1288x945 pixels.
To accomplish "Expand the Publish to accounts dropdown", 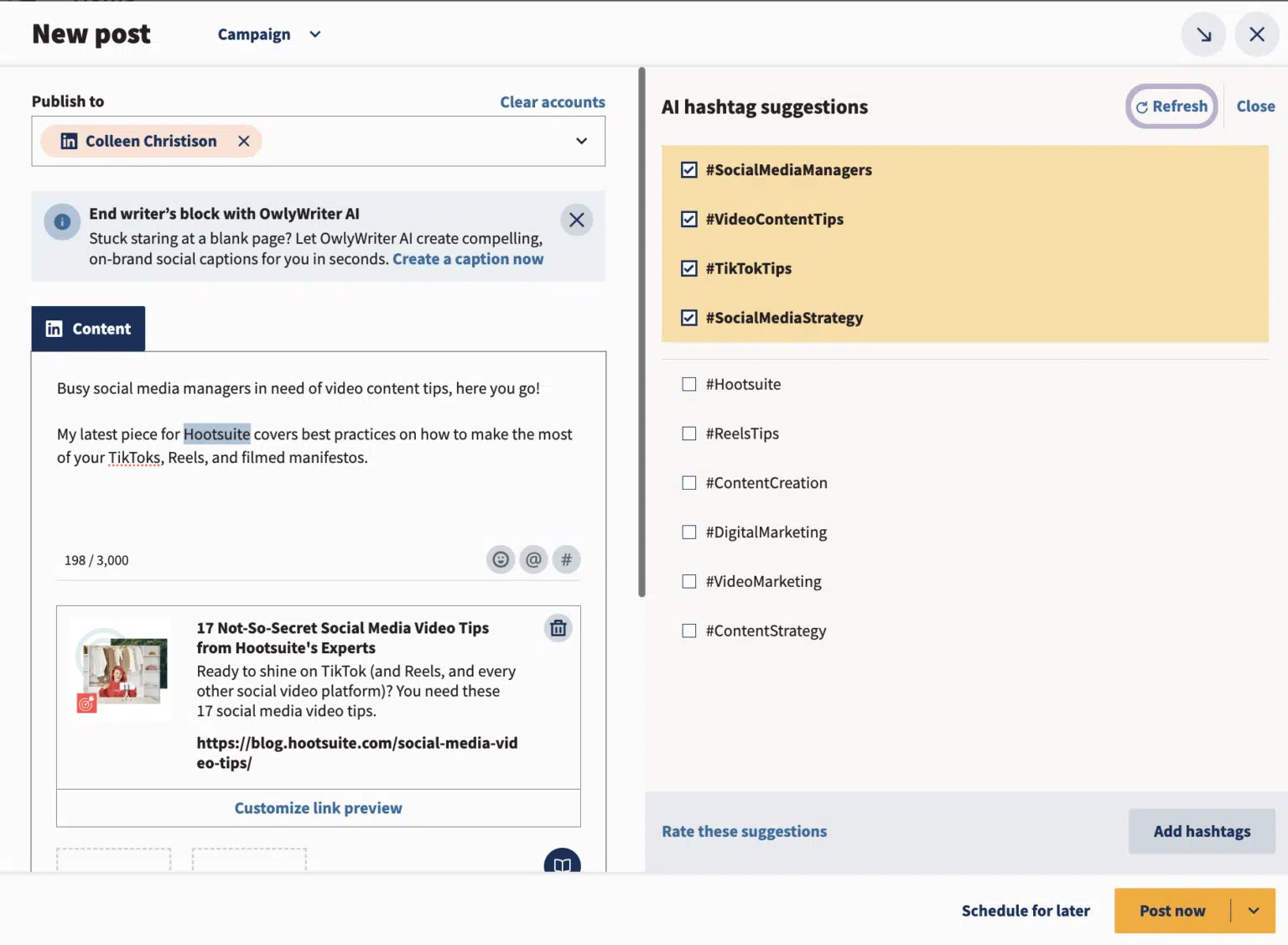I will pos(581,141).
